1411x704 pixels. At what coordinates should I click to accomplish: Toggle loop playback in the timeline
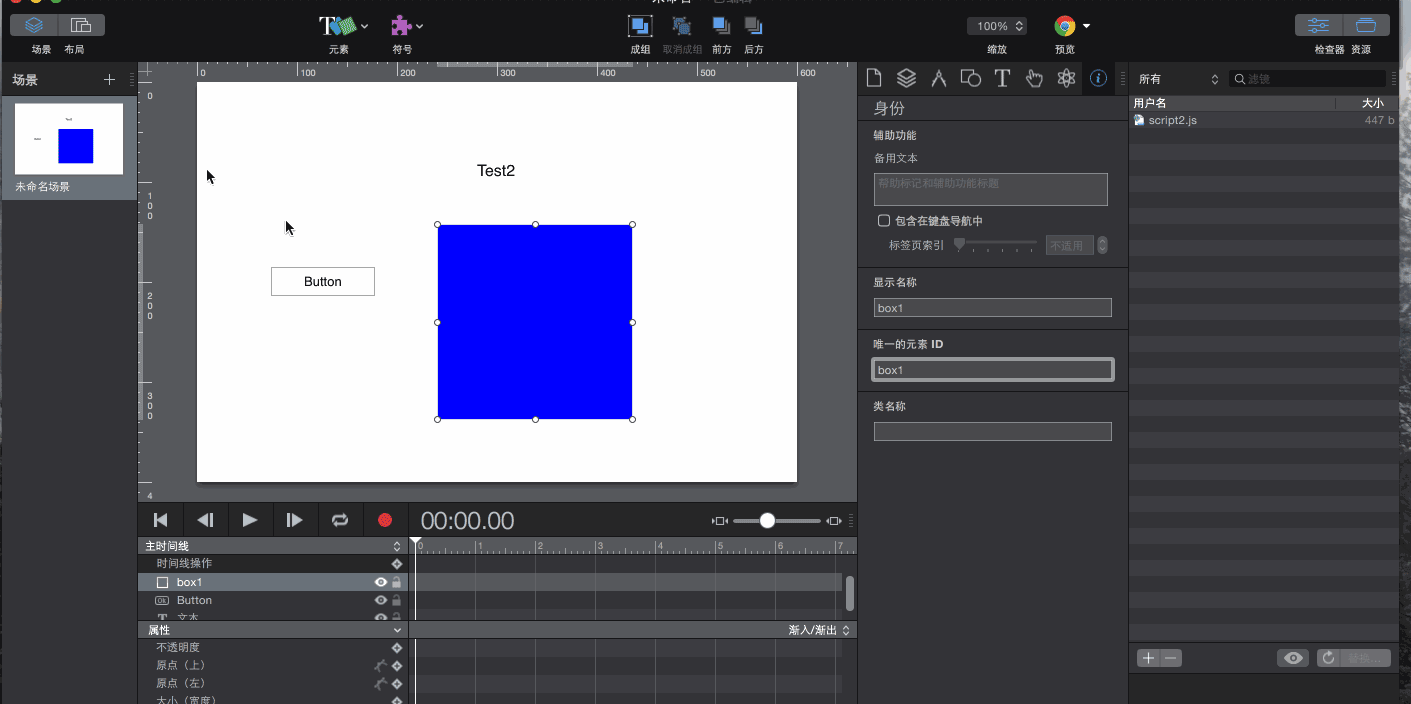click(x=340, y=520)
